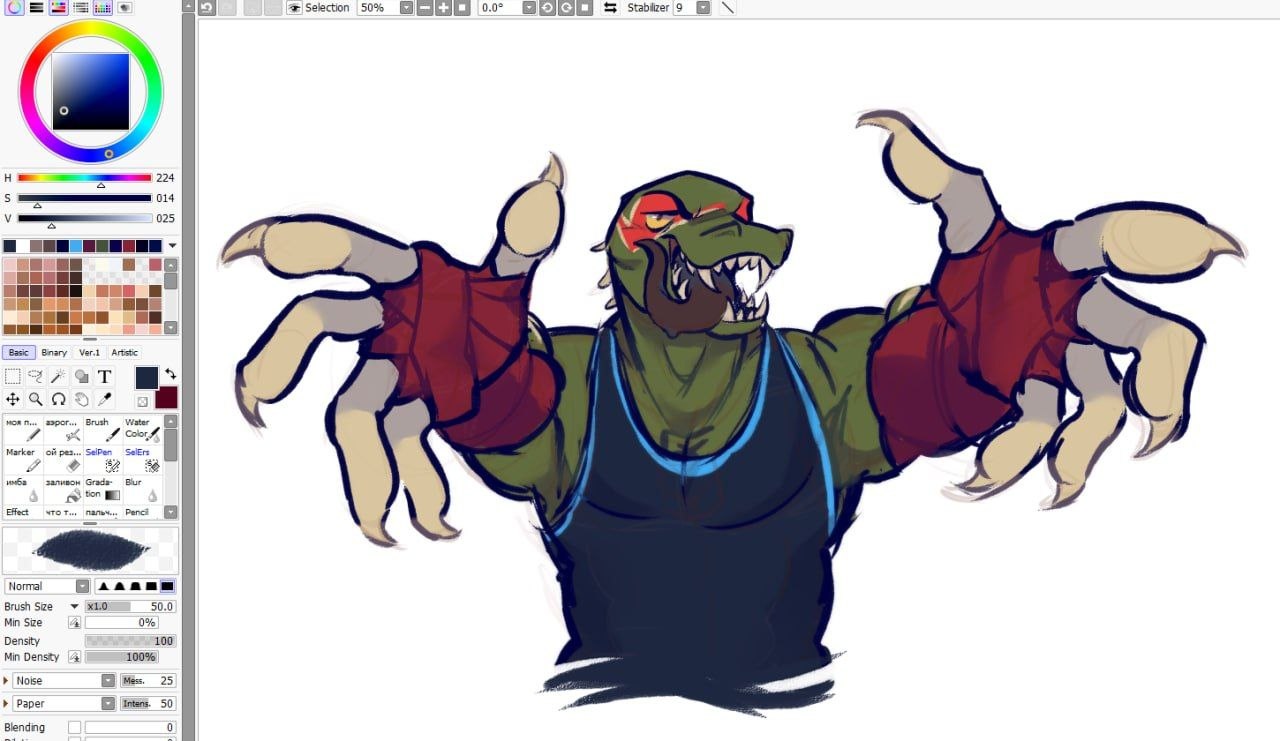This screenshot has height=741, width=1280.
Task: Enable the Blending checkbox
Action: pyautogui.click(x=74, y=727)
